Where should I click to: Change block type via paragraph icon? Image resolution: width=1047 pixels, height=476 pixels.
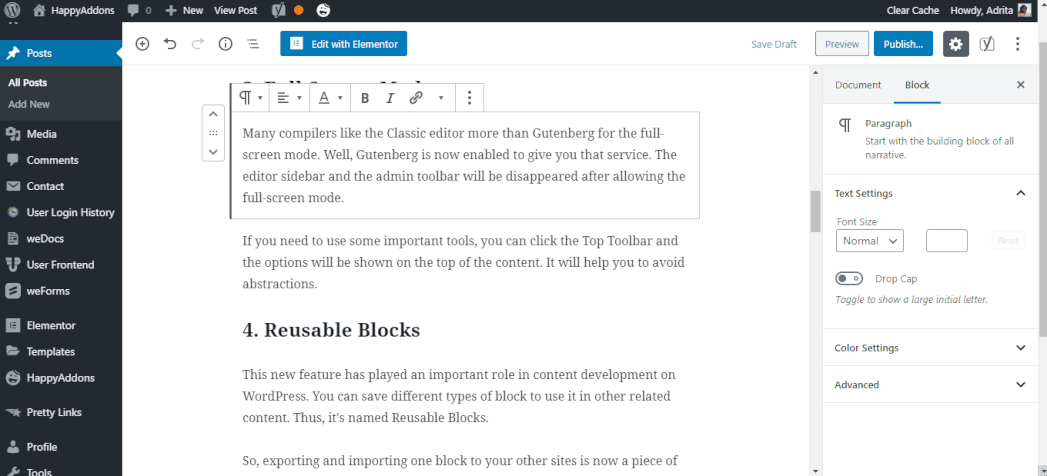click(x=250, y=98)
